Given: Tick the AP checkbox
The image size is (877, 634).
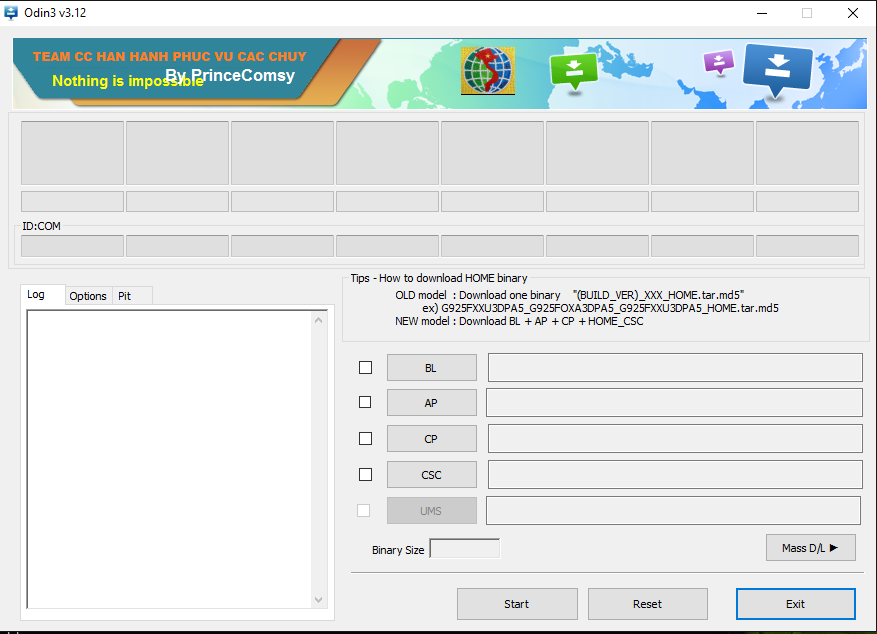Looking at the screenshot, I should click(365, 402).
